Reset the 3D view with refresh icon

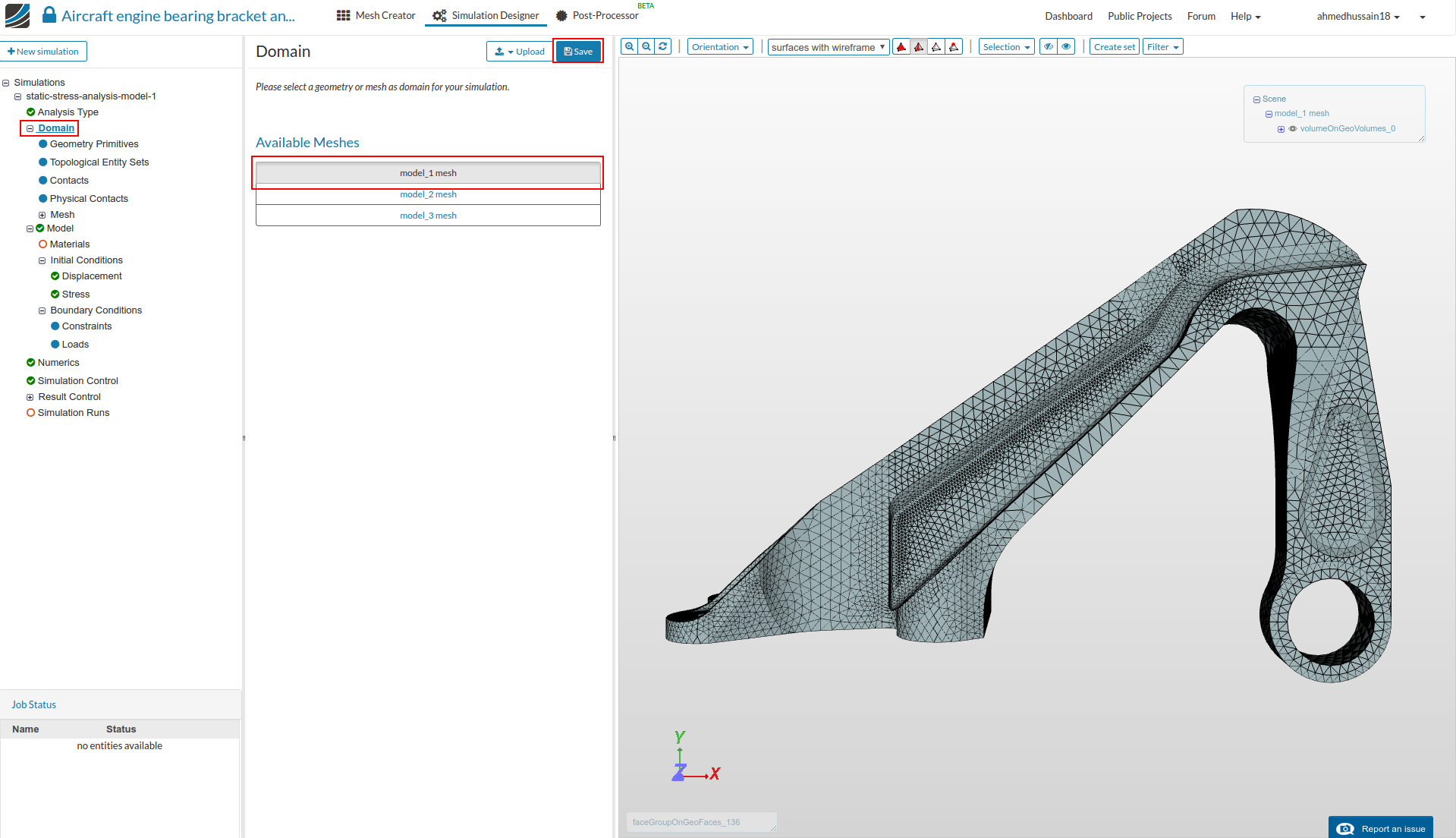(663, 47)
